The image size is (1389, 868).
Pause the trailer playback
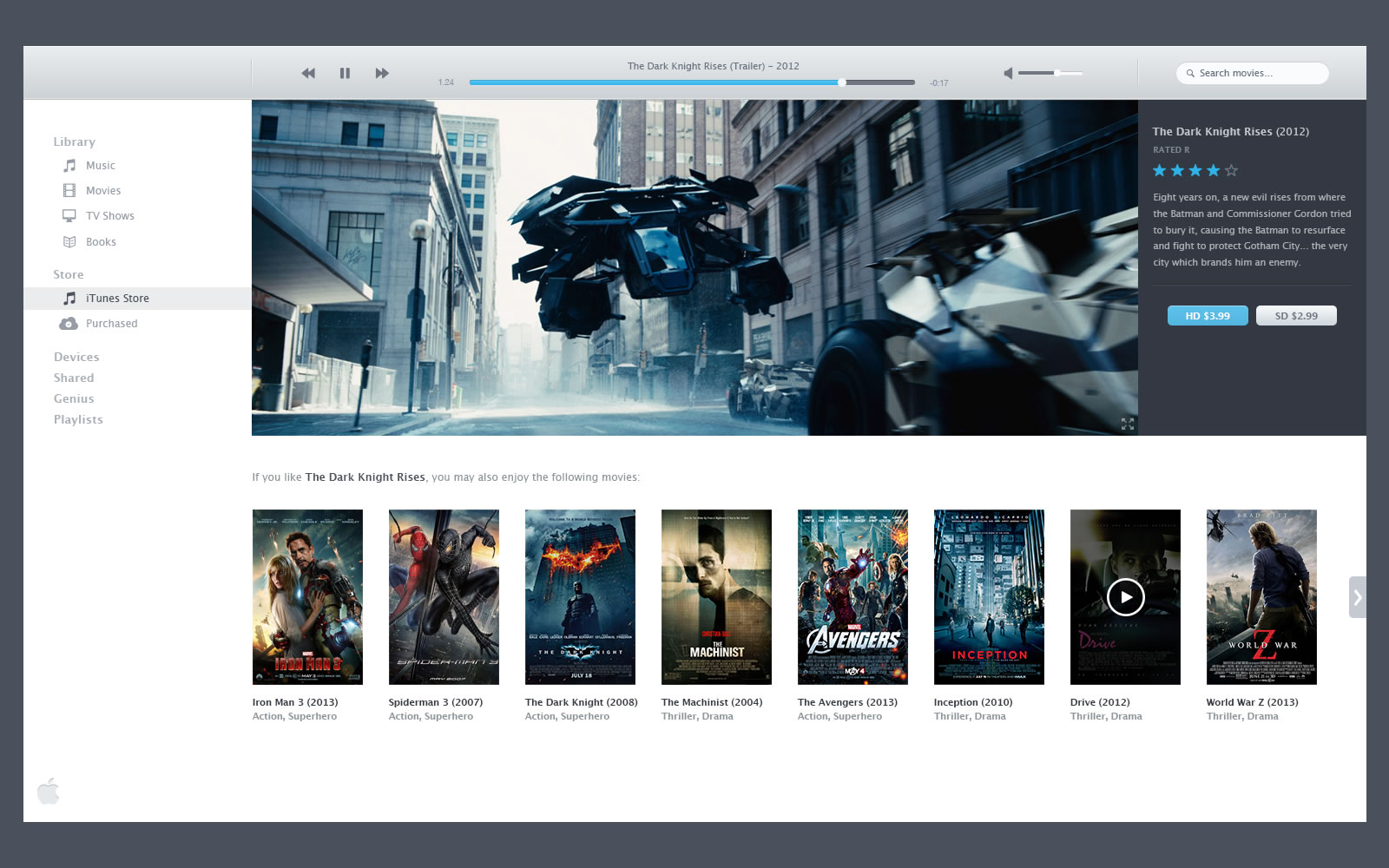(x=345, y=73)
